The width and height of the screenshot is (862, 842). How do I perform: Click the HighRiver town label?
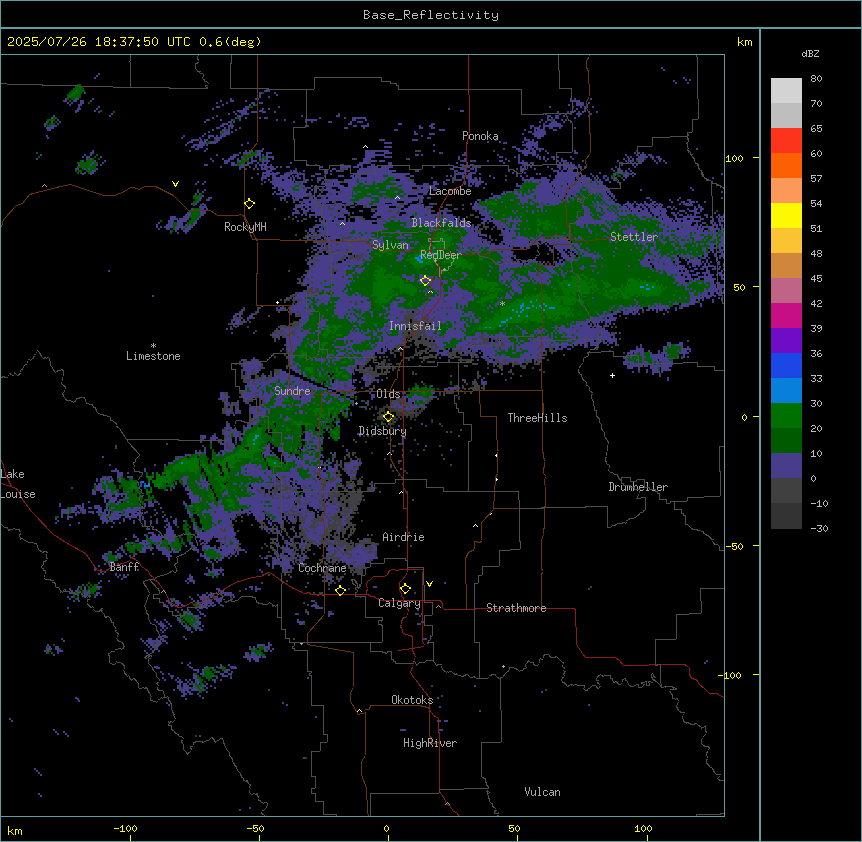(429, 743)
